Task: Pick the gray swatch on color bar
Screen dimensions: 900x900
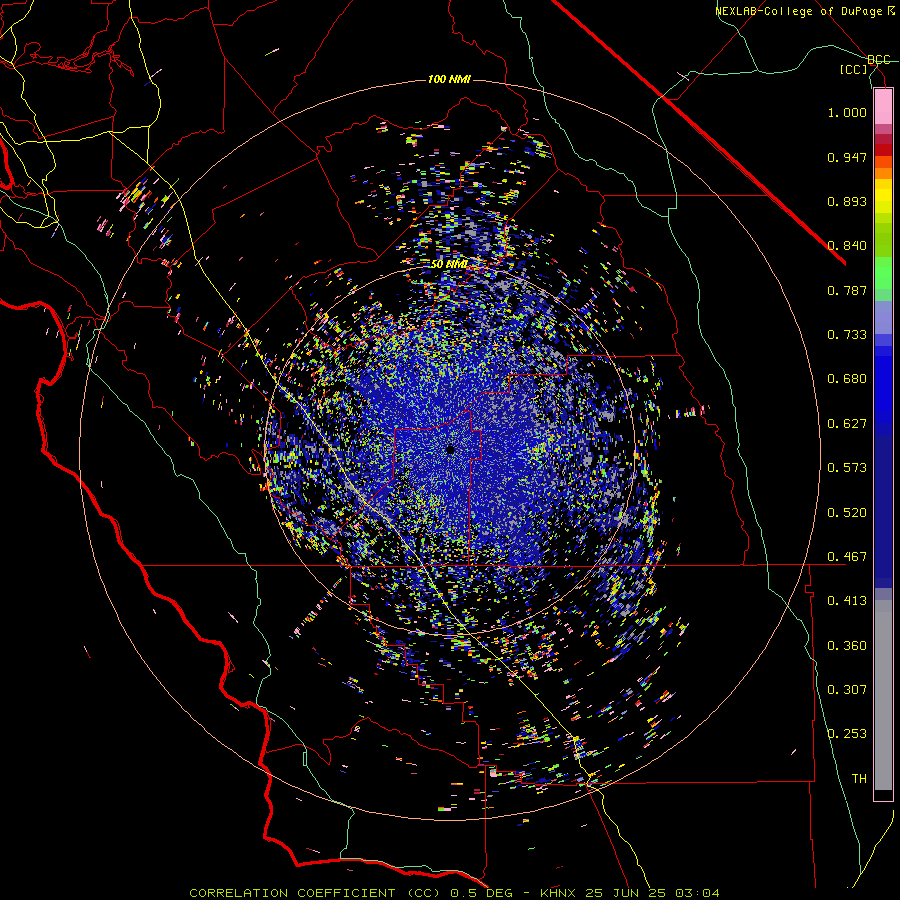Action: click(x=883, y=695)
